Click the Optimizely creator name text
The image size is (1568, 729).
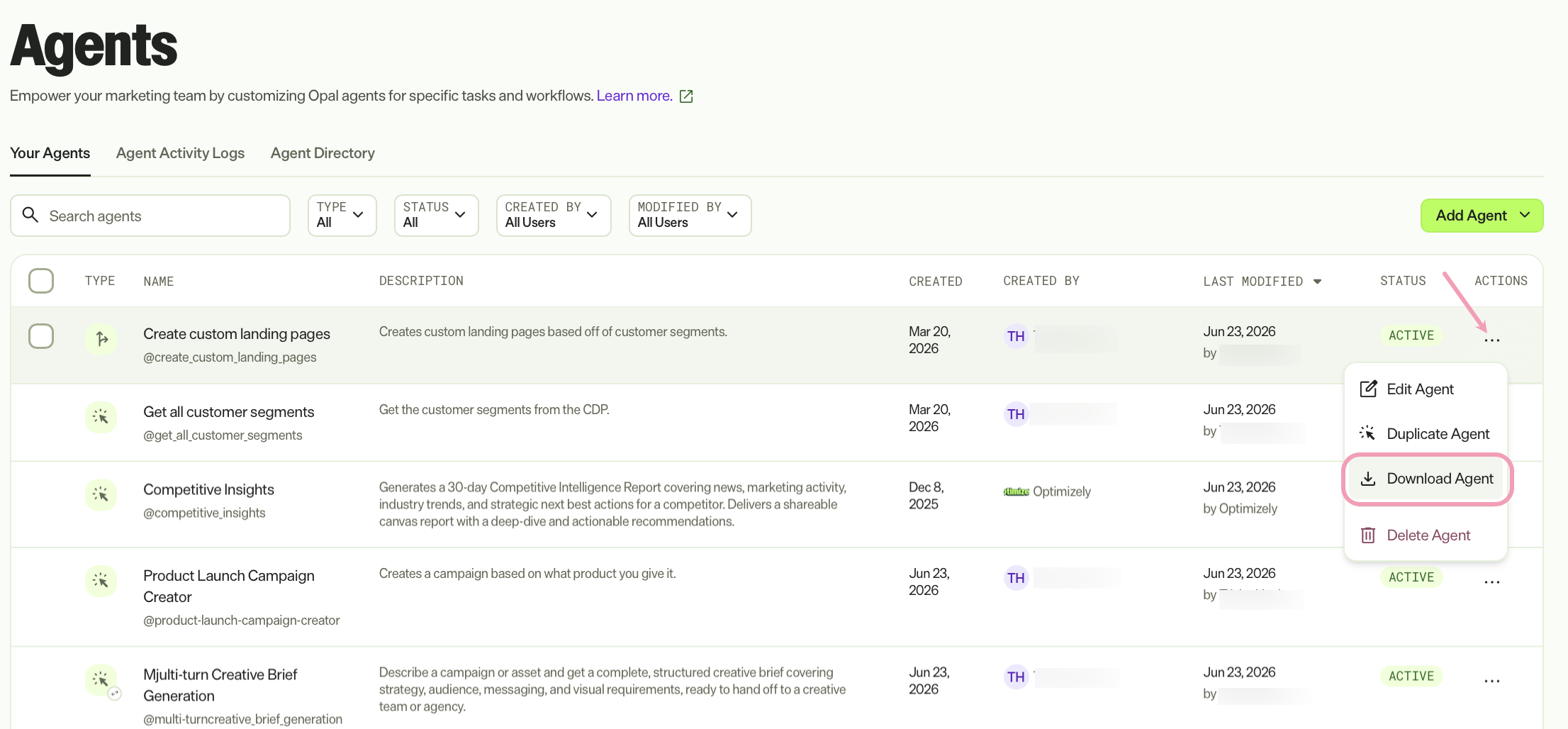tap(1062, 491)
